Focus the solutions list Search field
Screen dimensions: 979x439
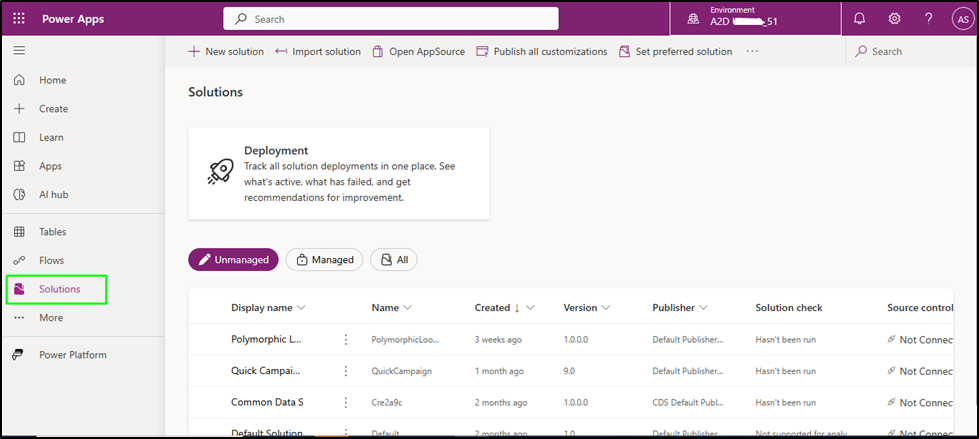click(x=912, y=52)
